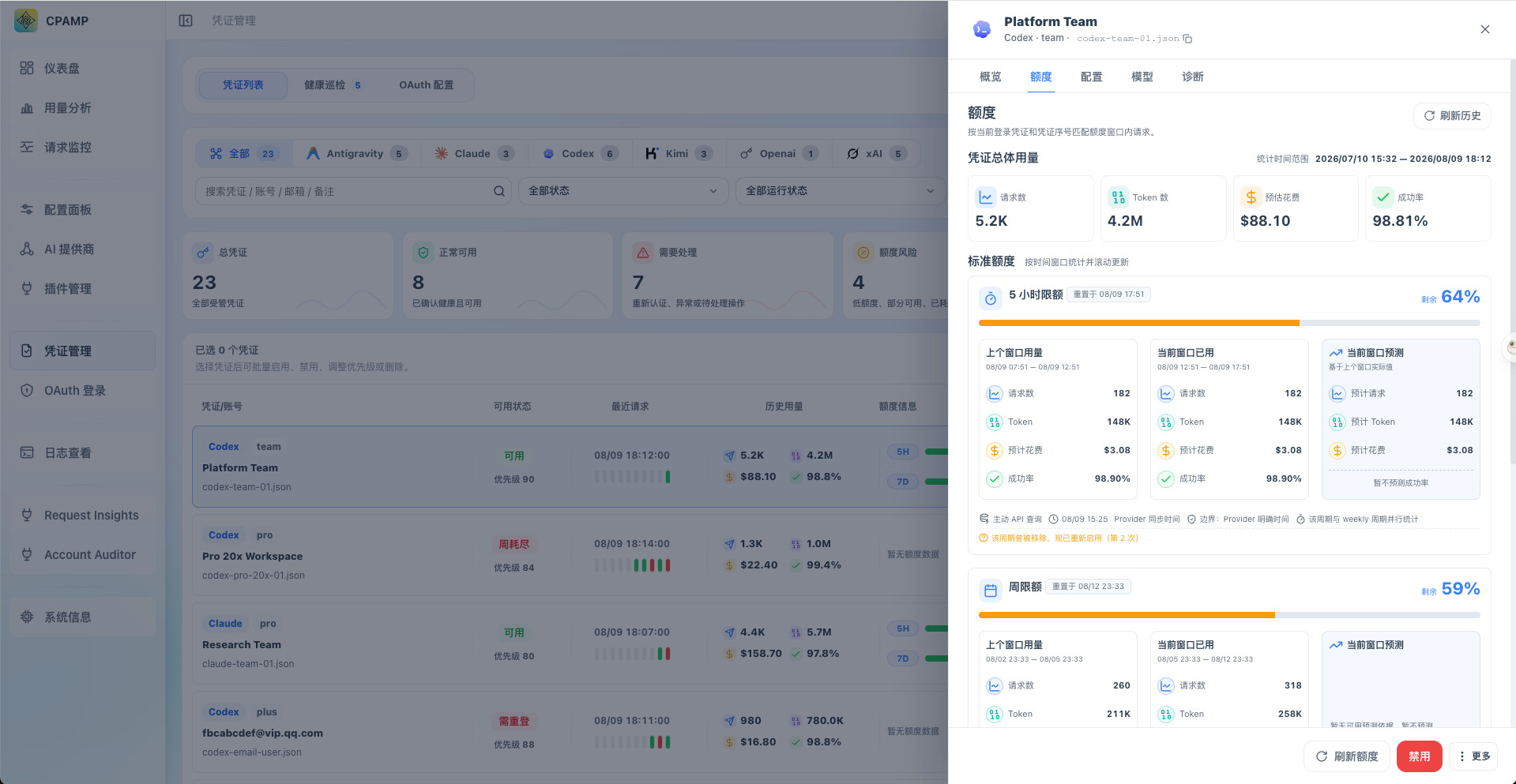
Task: Click the 刷新历史 button
Action: click(x=1452, y=116)
